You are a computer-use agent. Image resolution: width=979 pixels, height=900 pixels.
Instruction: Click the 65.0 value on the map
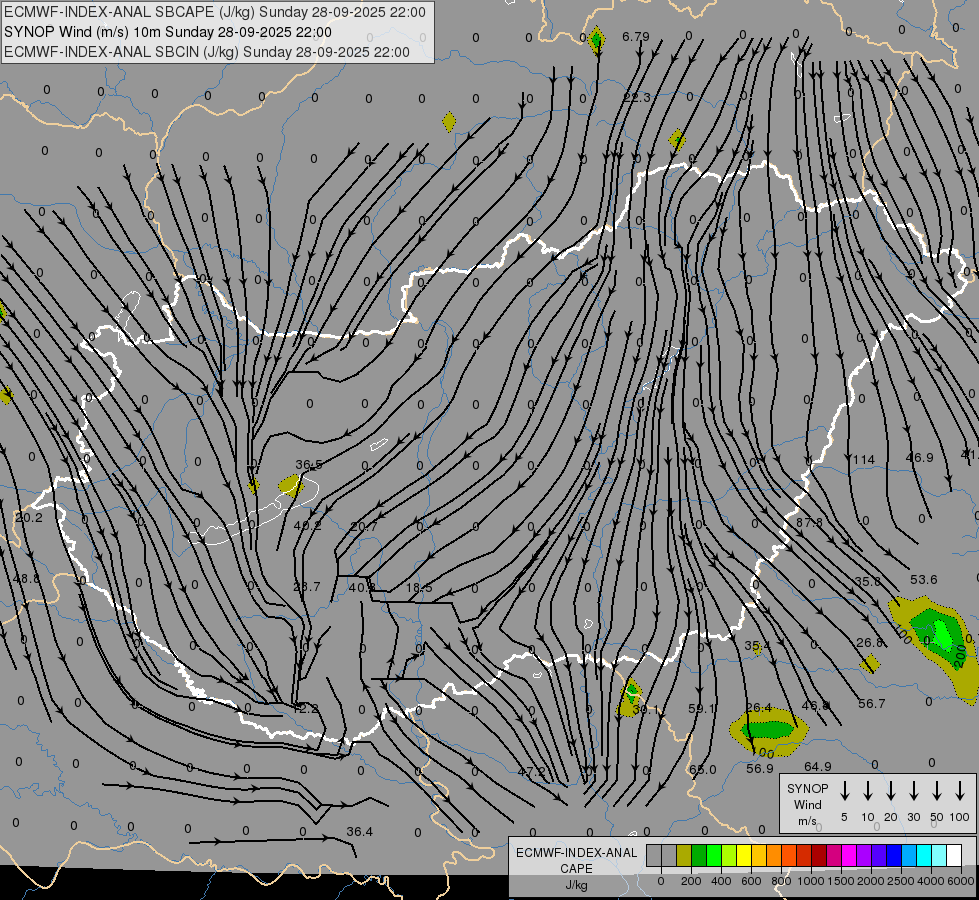pos(703,769)
